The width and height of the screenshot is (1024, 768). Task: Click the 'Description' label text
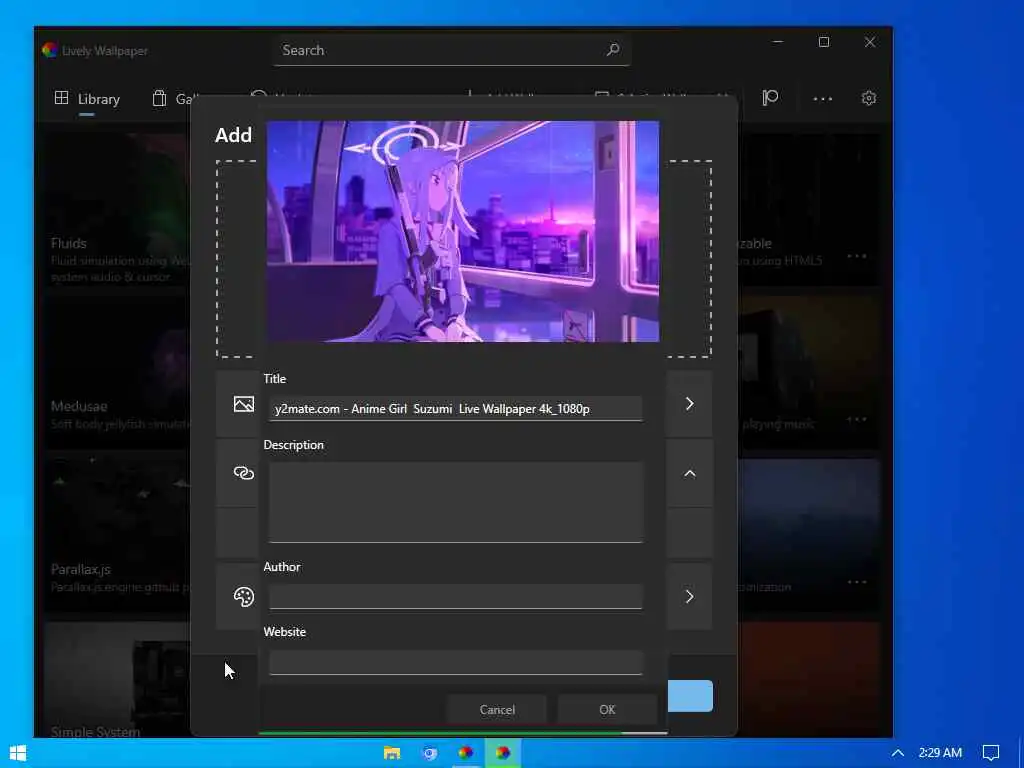(x=293, y=445)
